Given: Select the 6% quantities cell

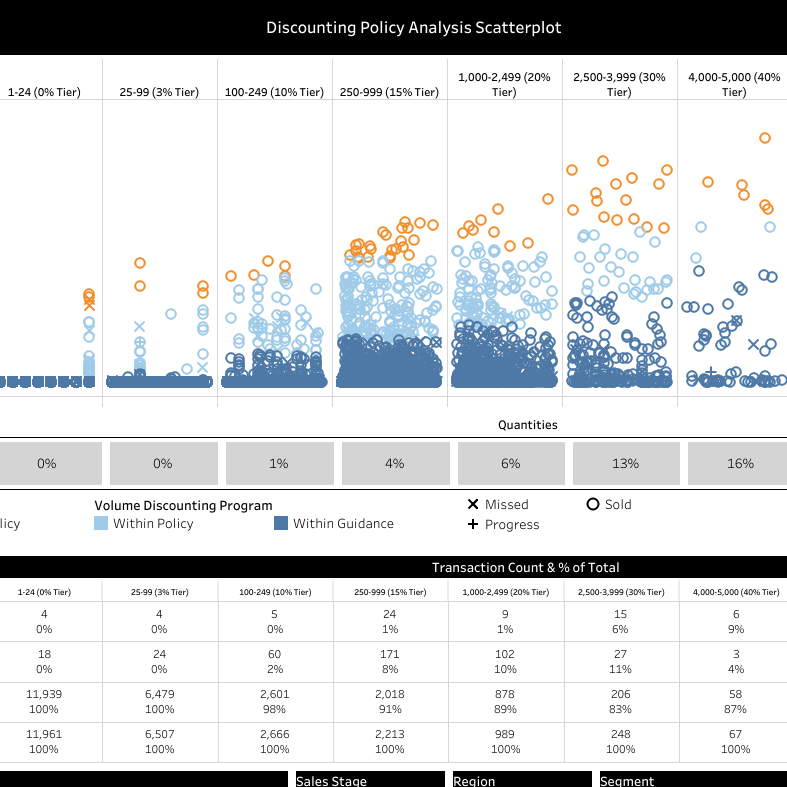Looking at the screenshot, I should pos(510,463).
